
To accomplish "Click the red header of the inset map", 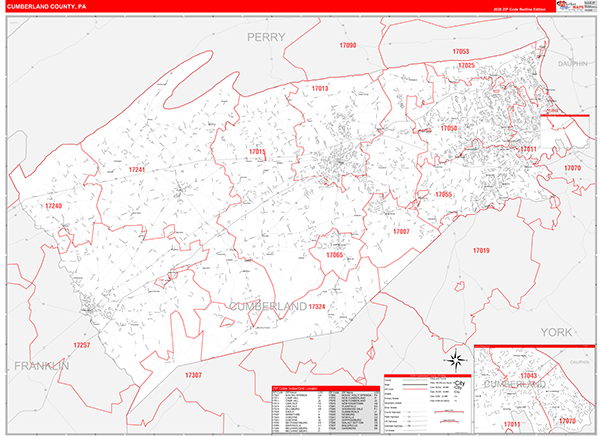I will pos(535,346).
